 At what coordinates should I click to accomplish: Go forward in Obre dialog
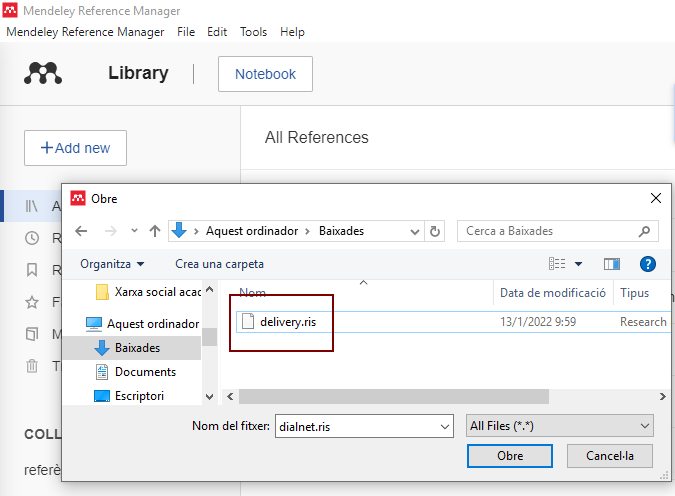click(111, 231)
